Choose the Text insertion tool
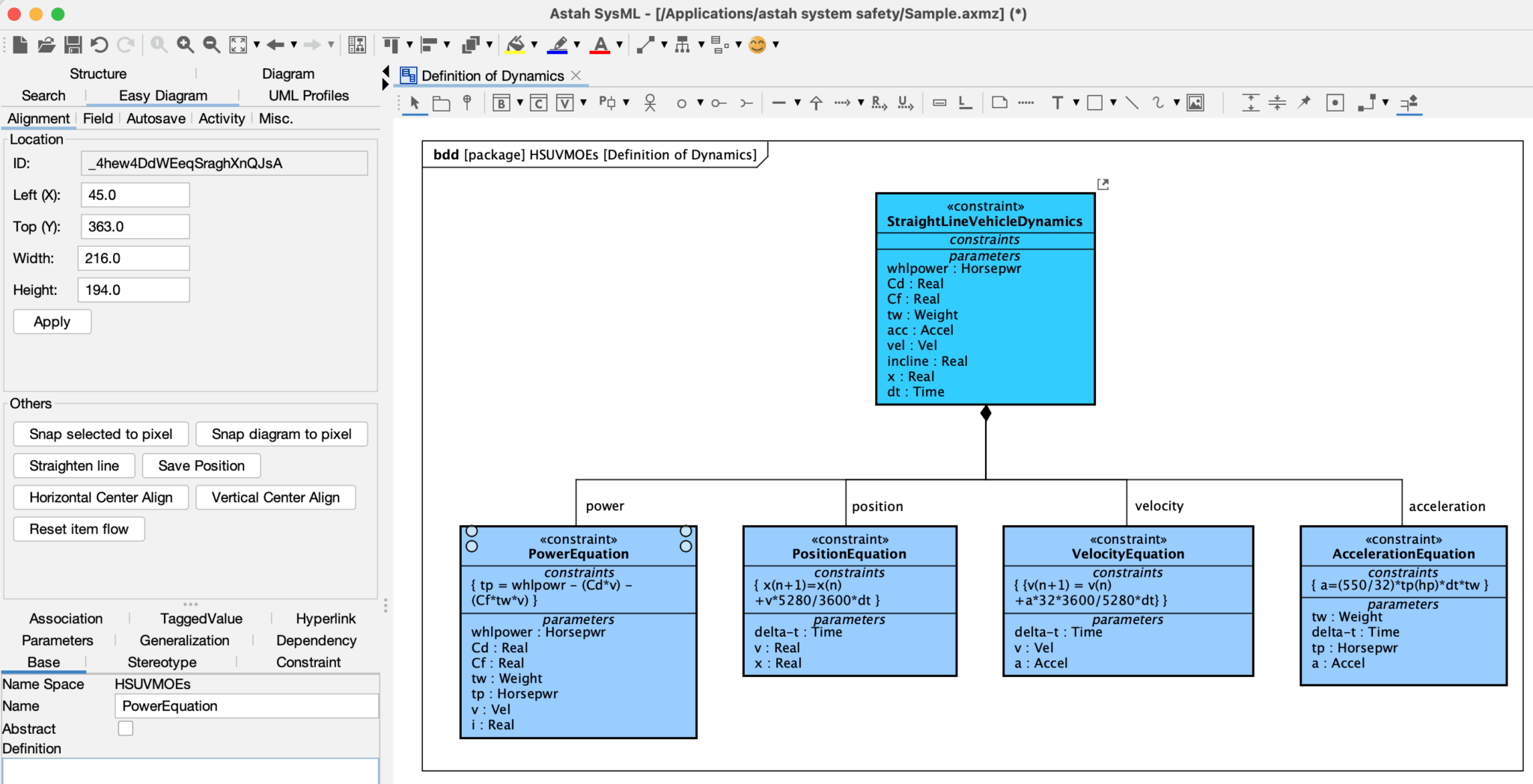The width and height of the screenshot is (1533, 784). [x=1058, y=102]
